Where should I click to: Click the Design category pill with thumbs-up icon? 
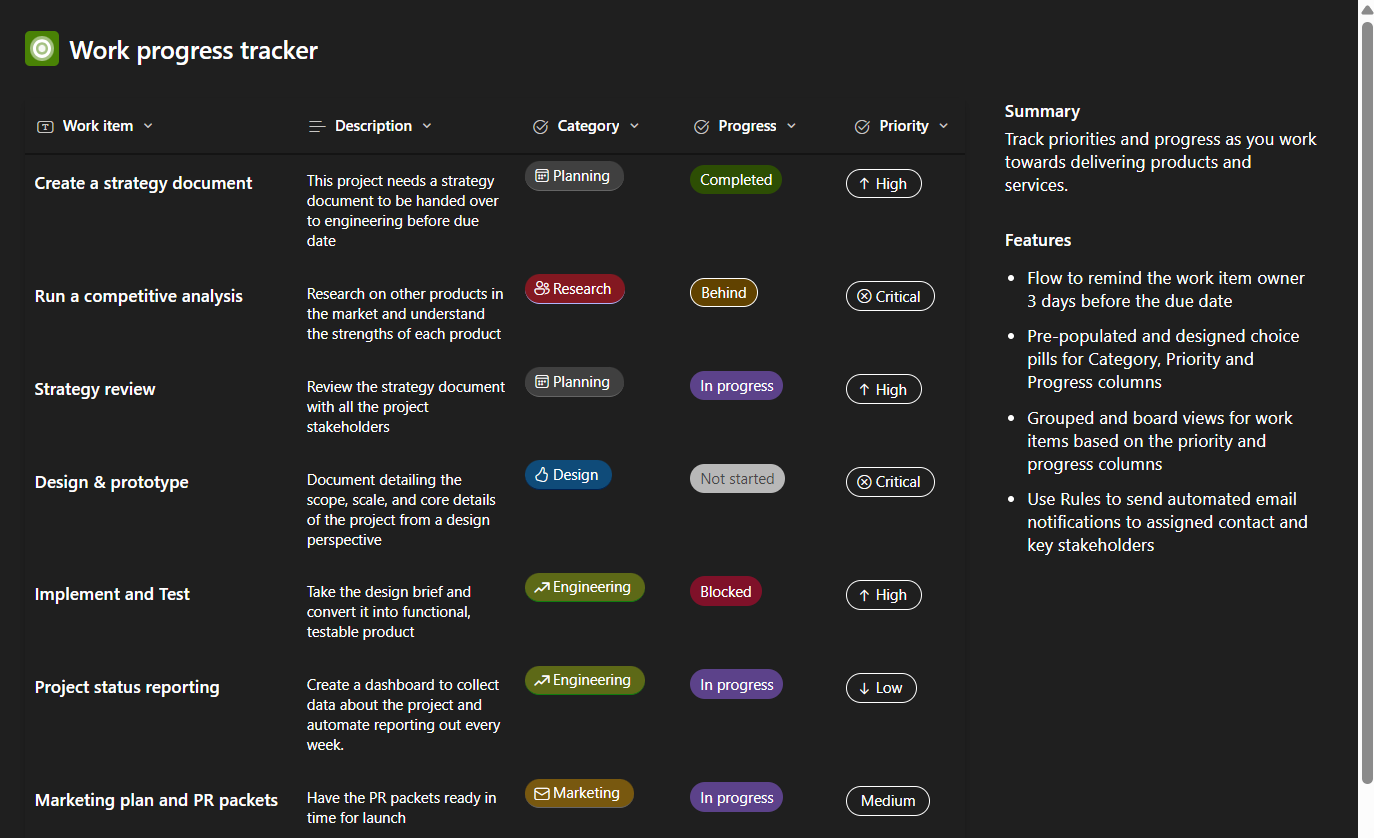[x=568, y=475]
